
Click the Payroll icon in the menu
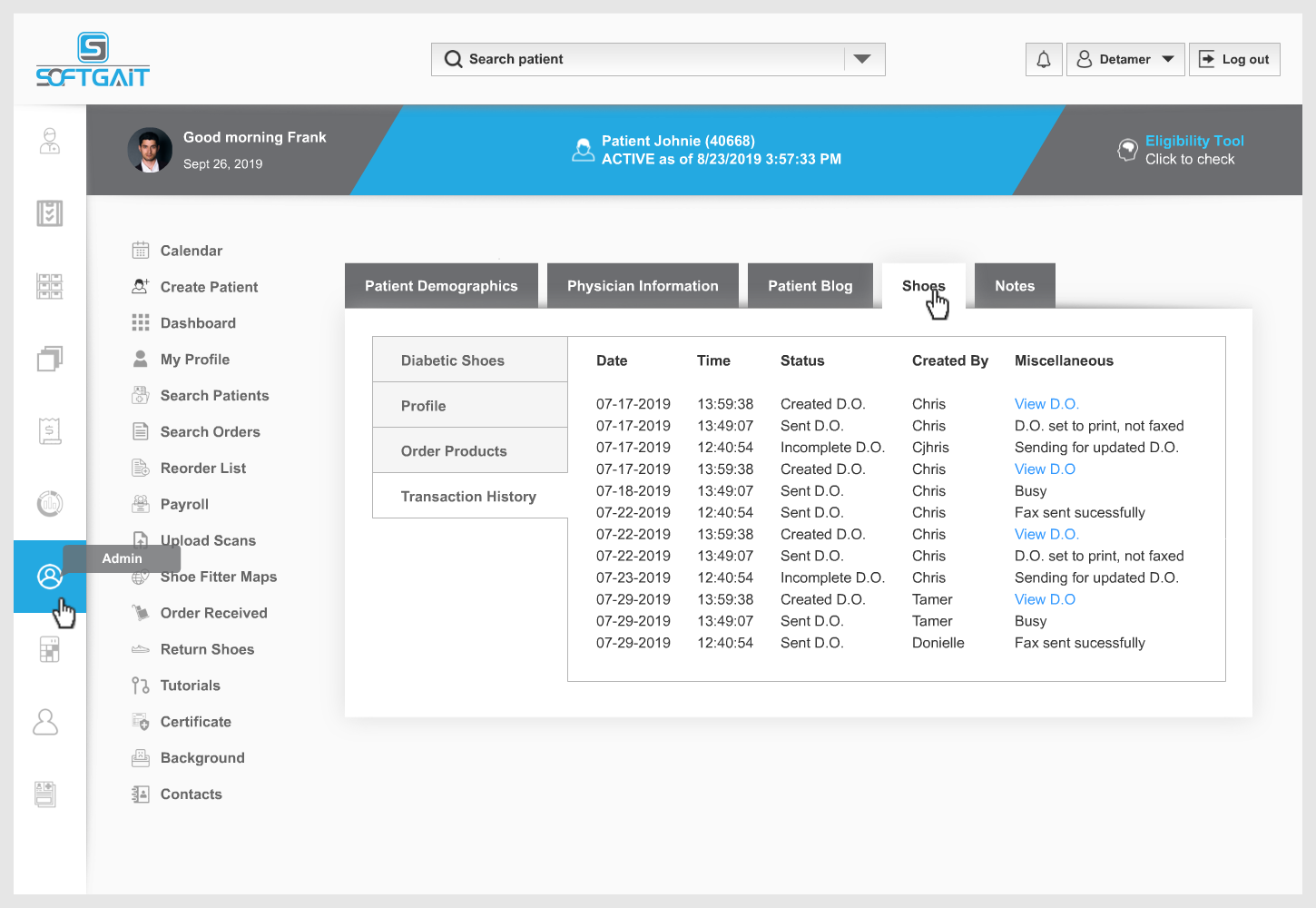(141, 504)
